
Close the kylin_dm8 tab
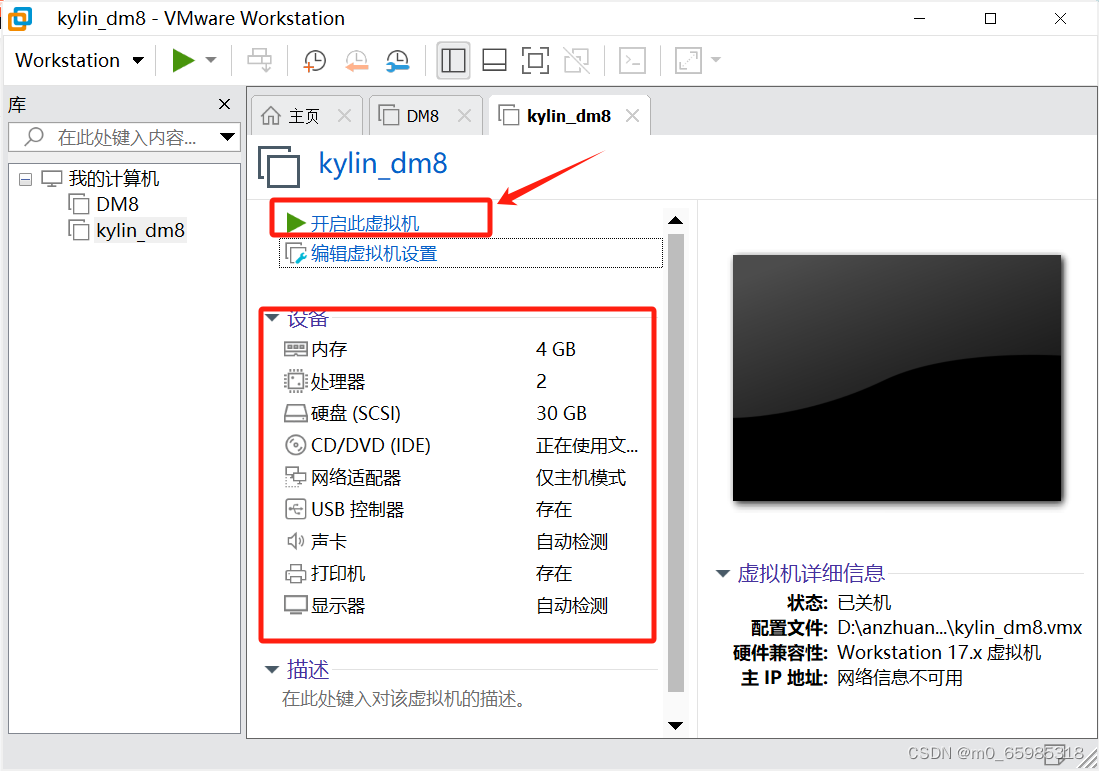click(632, 116)
